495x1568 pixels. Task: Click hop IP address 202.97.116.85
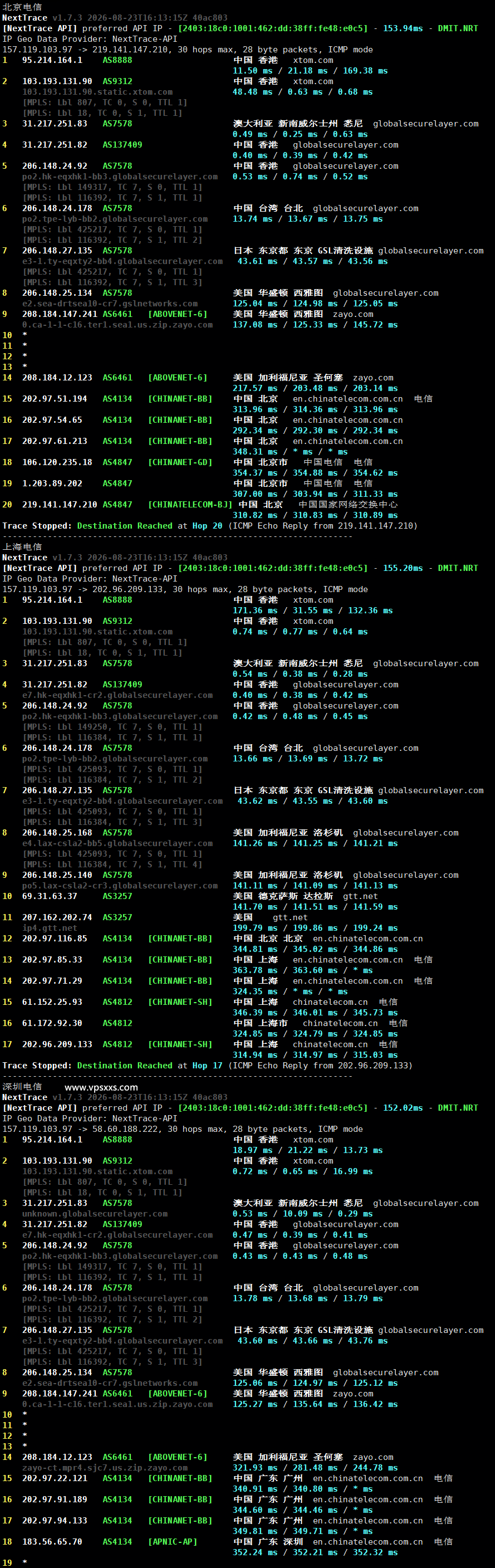55,939
